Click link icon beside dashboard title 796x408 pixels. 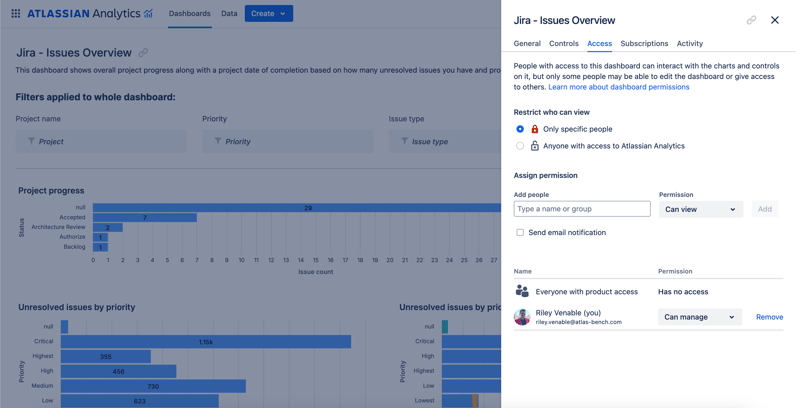coord(144,53)
